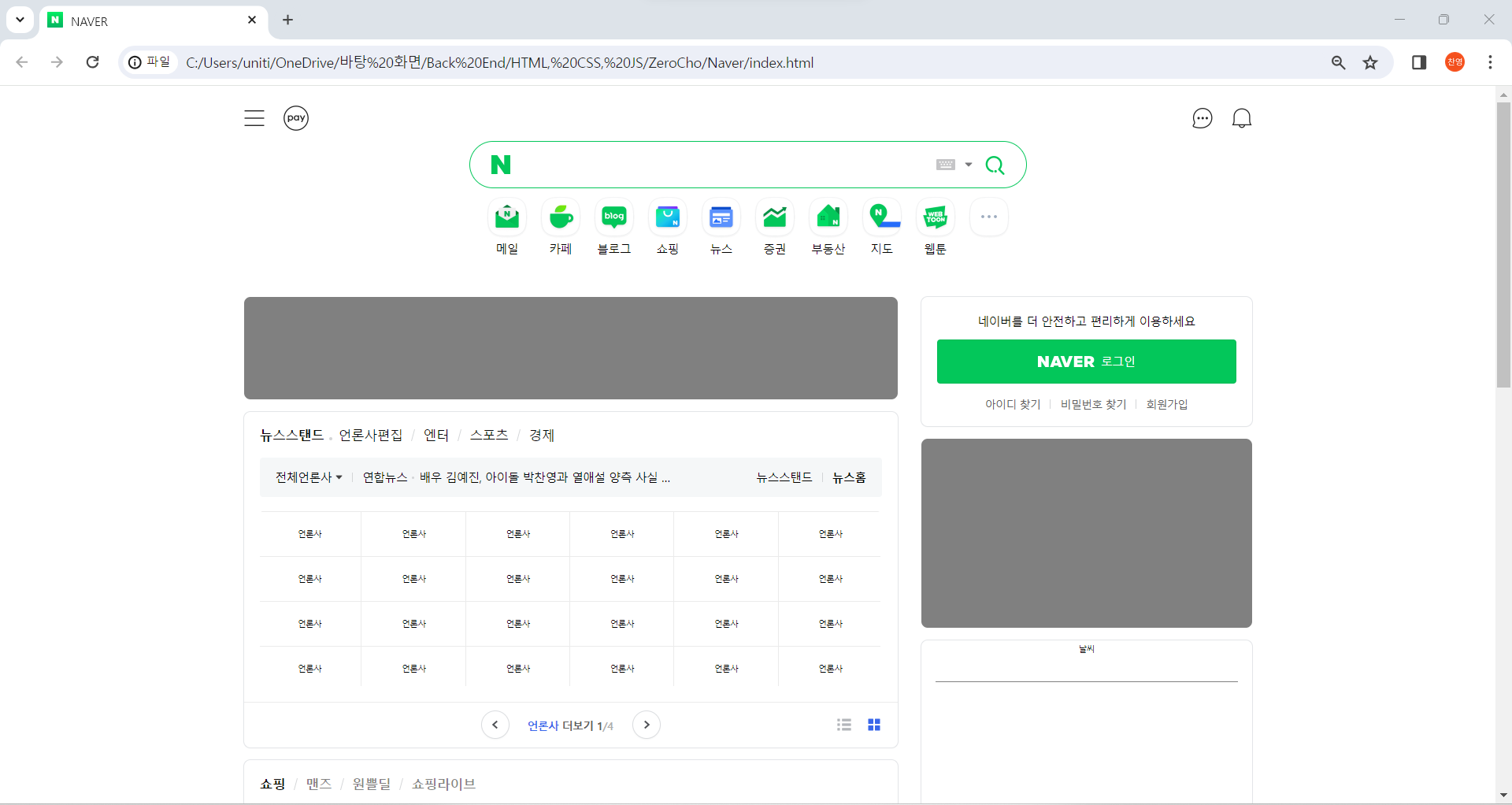Click the virtual keyboard icon in search bar
The image size is (1512, 805).
tap(946, 165)
